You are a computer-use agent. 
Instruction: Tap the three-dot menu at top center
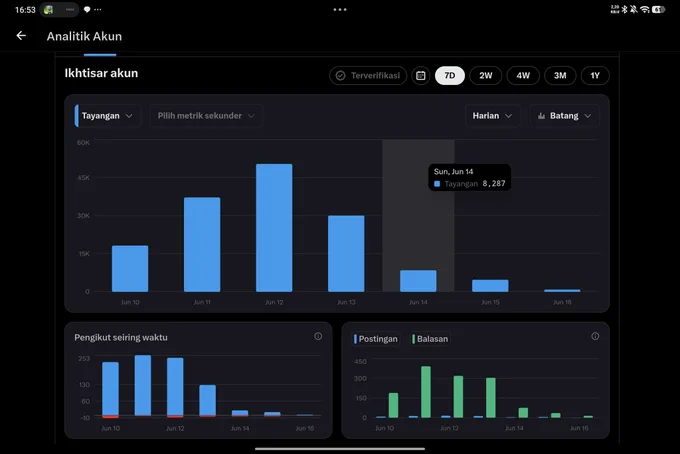(340, 10)
